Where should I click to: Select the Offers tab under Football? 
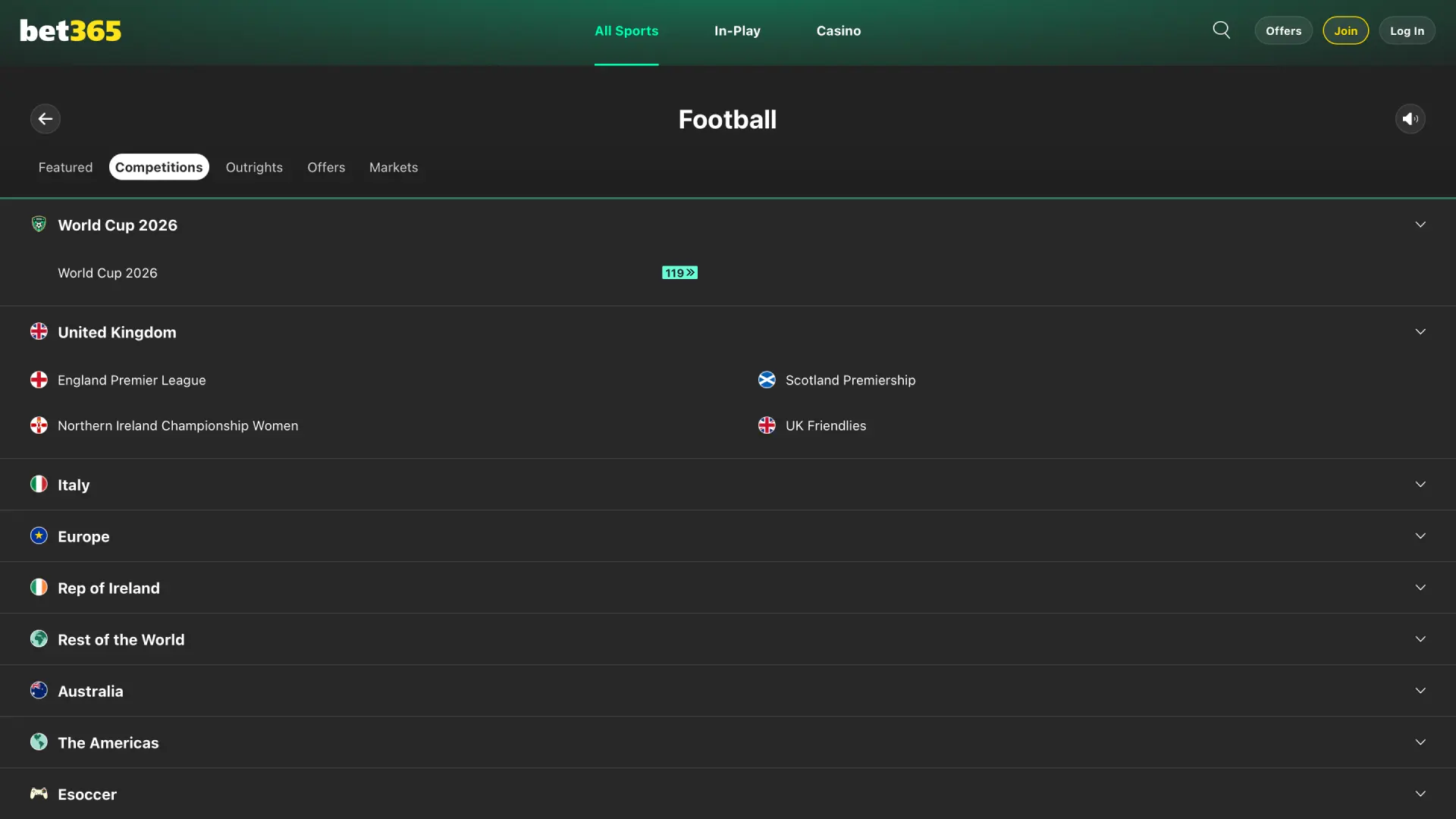click(x=326, y=167)
